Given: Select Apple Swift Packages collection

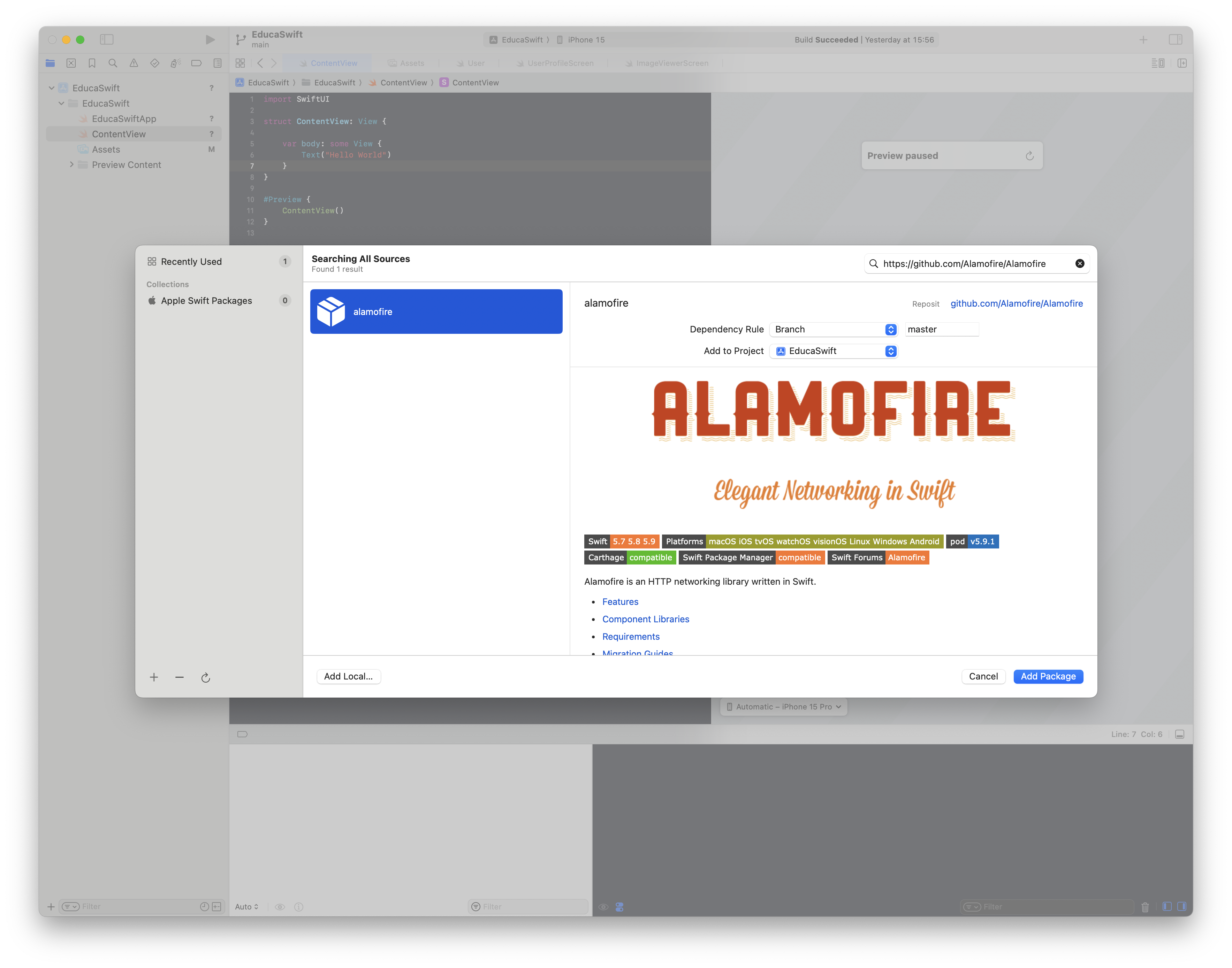Looking at the screenshot, I should tap(218, 301).
